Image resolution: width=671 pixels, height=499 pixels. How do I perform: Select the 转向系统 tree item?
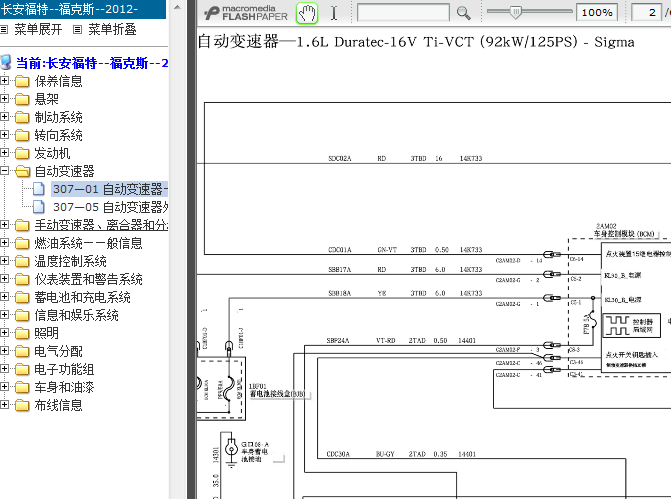(x=59, y=135)
